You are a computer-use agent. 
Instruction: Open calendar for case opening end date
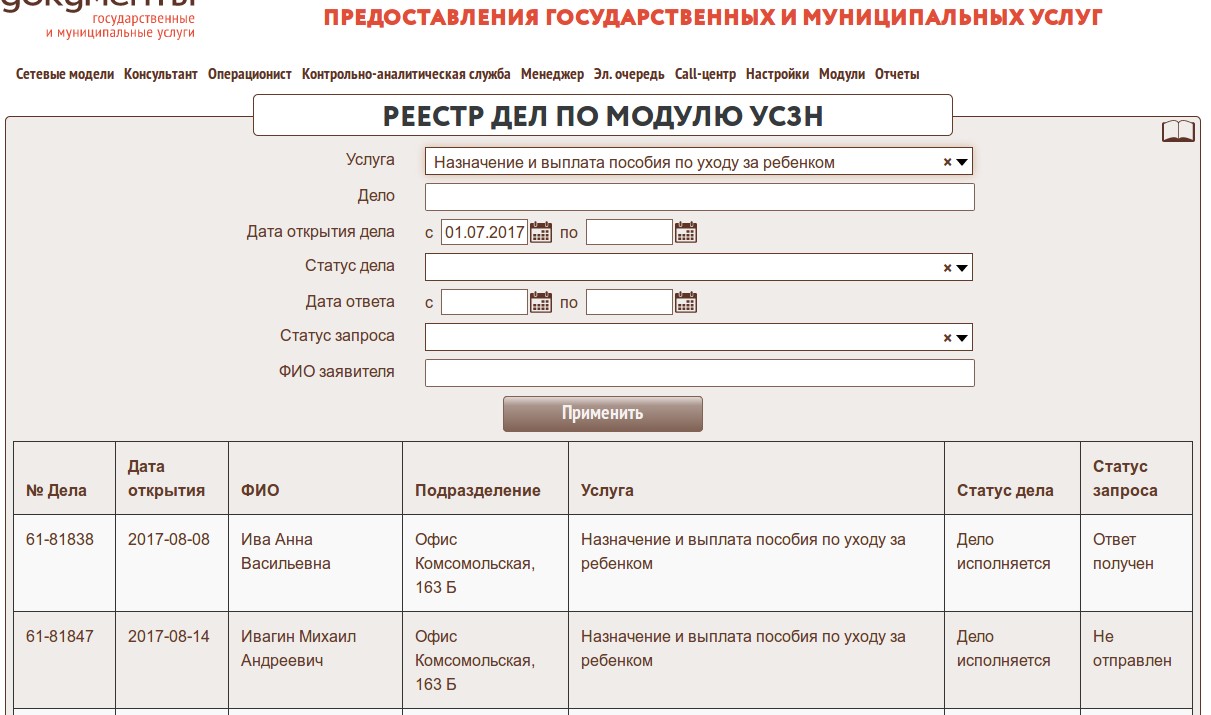click(686, 233)
